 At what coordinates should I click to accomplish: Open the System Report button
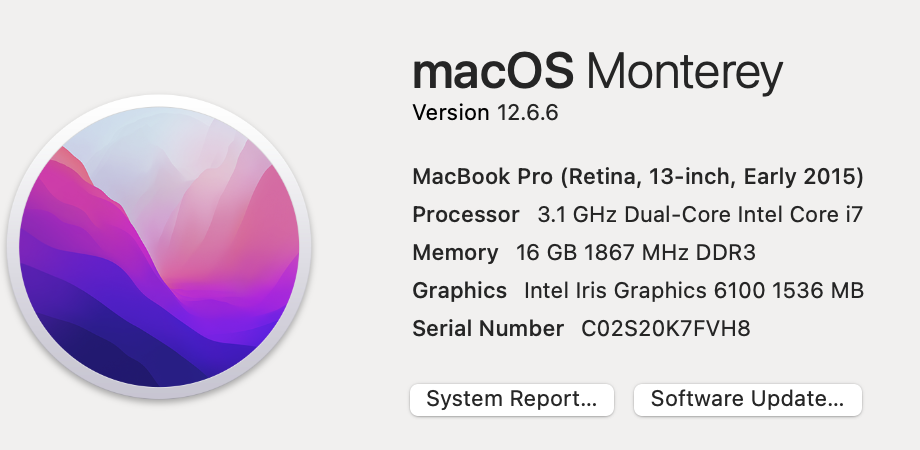512,400
